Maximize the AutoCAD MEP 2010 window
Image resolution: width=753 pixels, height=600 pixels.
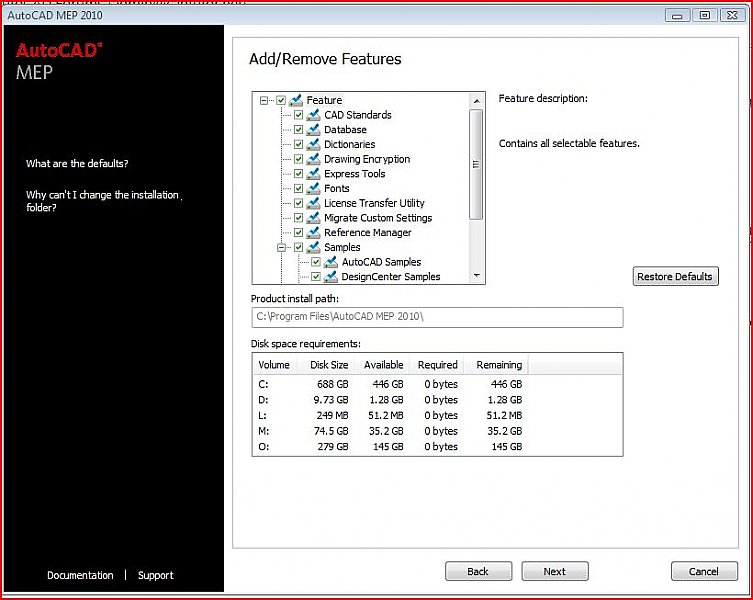pyautogui.click(x=704, y=15)
